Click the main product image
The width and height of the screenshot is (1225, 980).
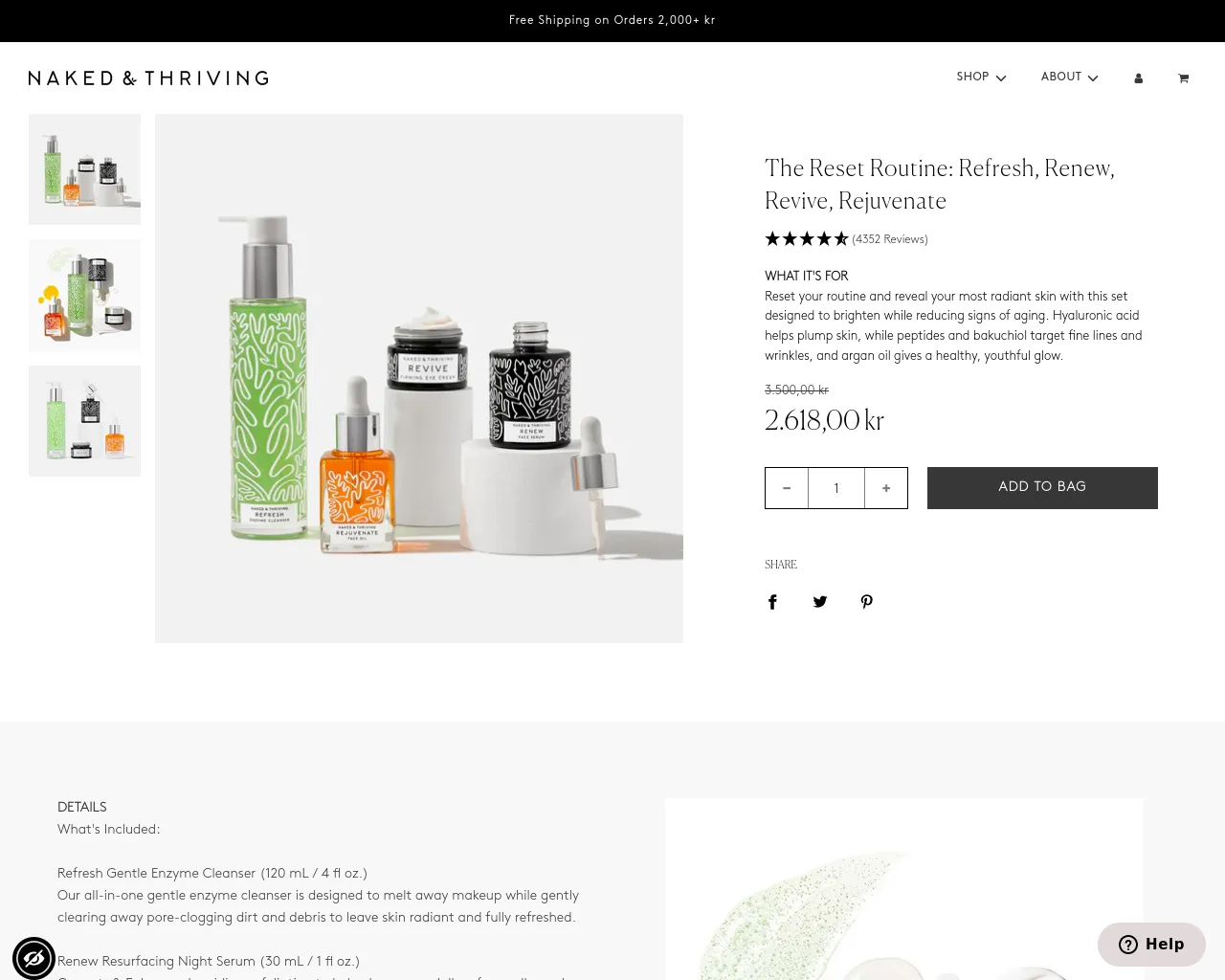click(x=419, y=378)
